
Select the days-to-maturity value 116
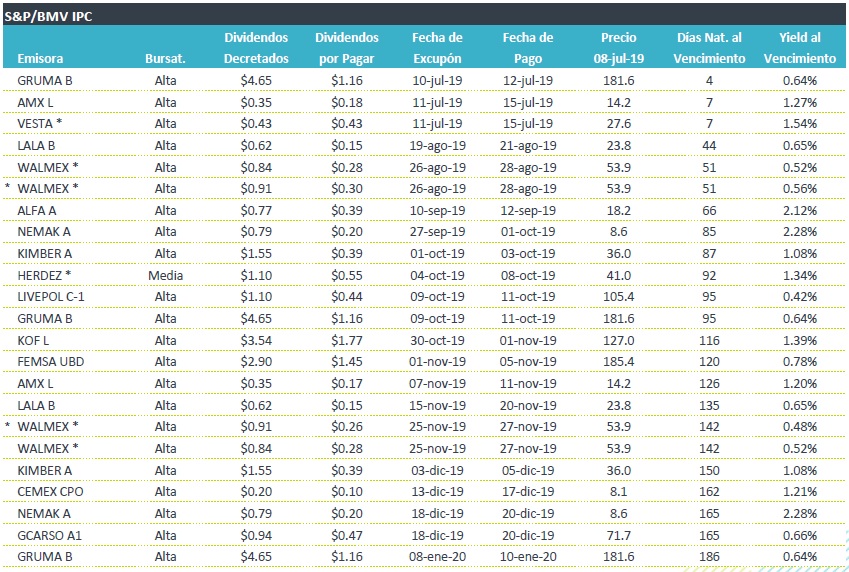(x=709, y=340)
